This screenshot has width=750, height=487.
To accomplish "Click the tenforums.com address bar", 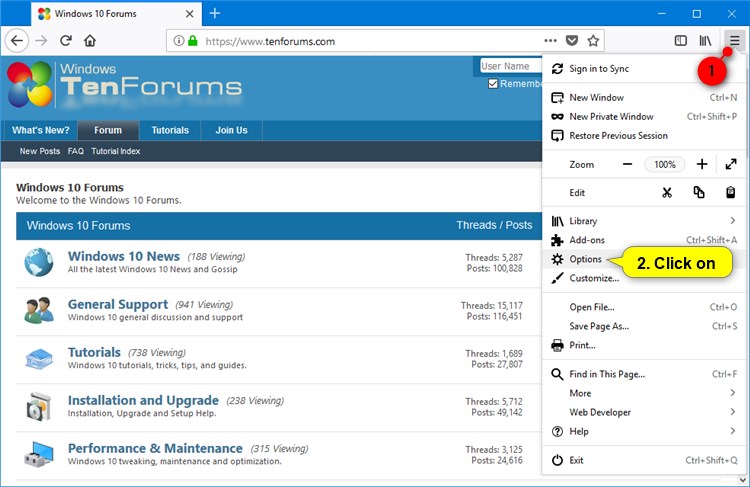I will click(371, 41).
